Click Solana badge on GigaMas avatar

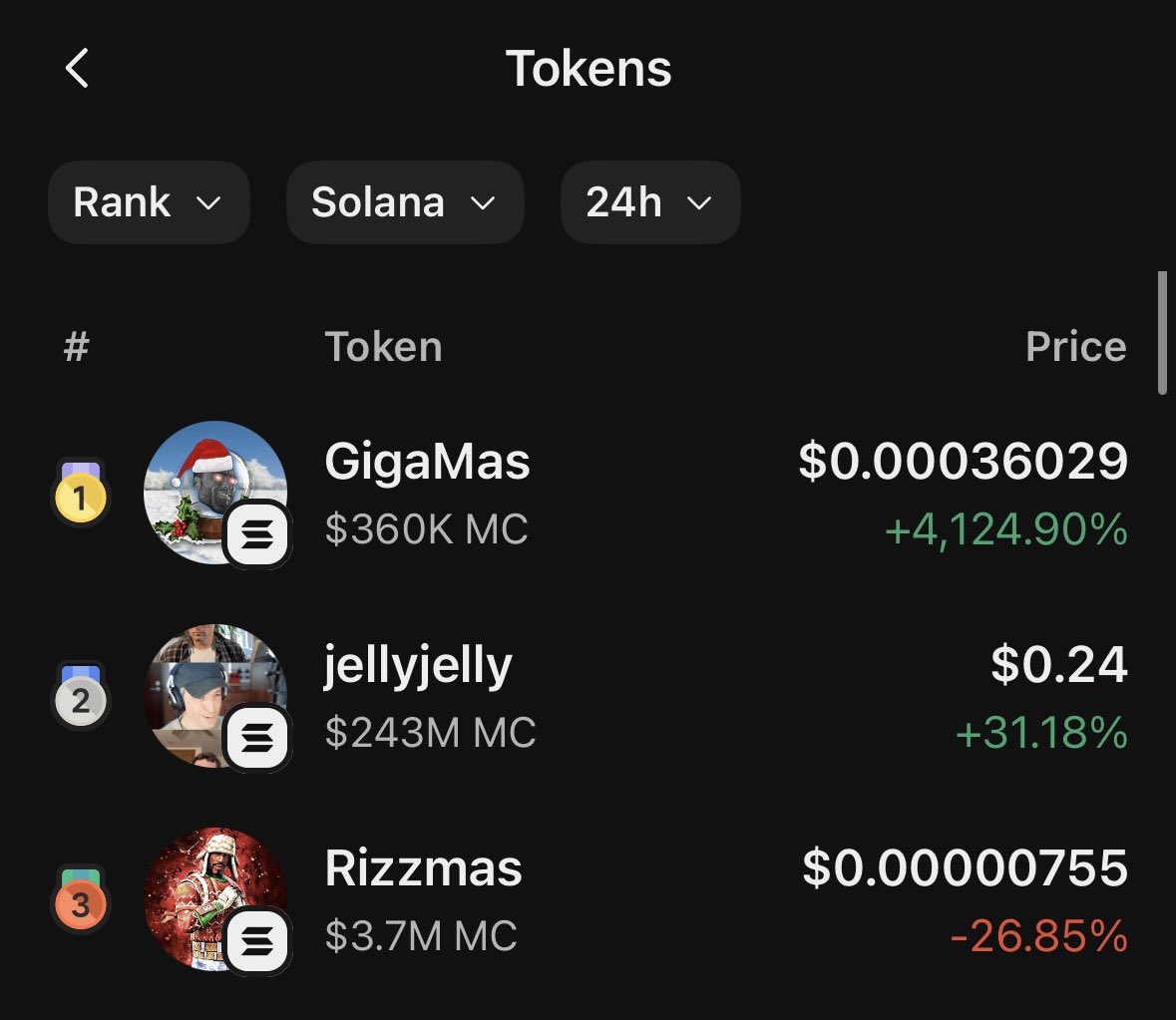point(257,535)
